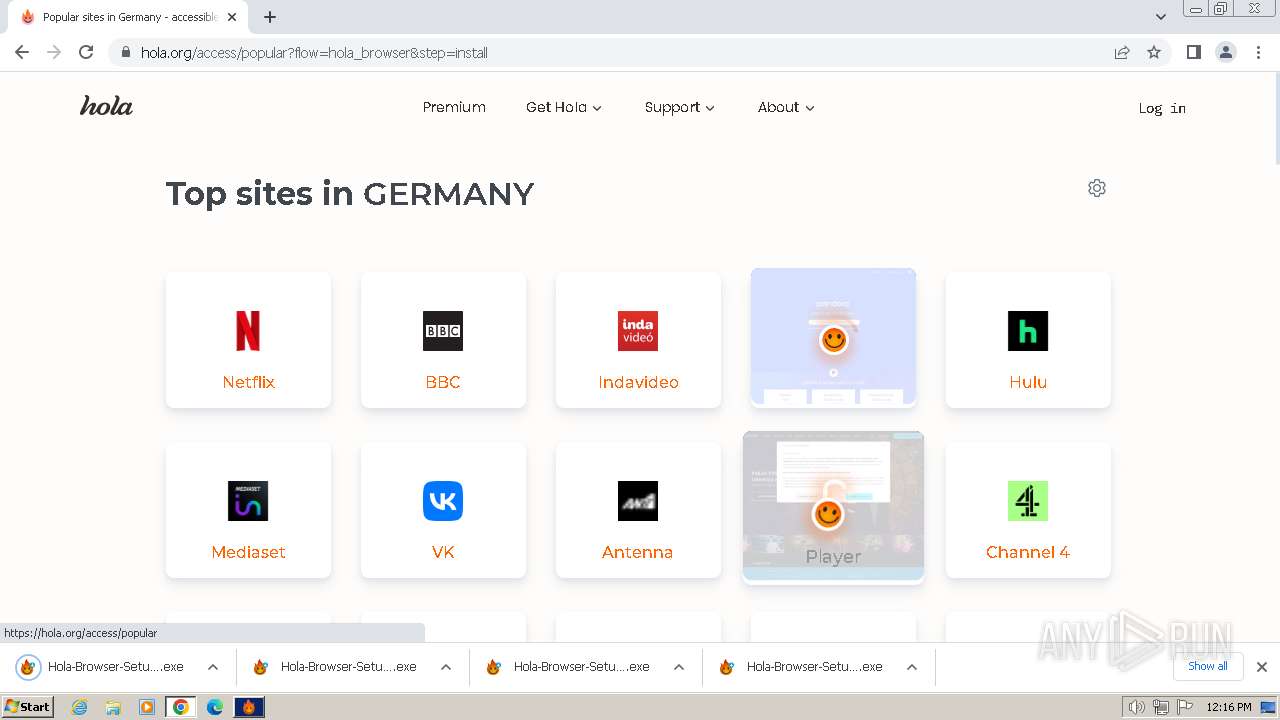Image resolution: width=1280 pixels, height=720 pixels.
Task: Open the system volume control
Action: coord(1137,707)
